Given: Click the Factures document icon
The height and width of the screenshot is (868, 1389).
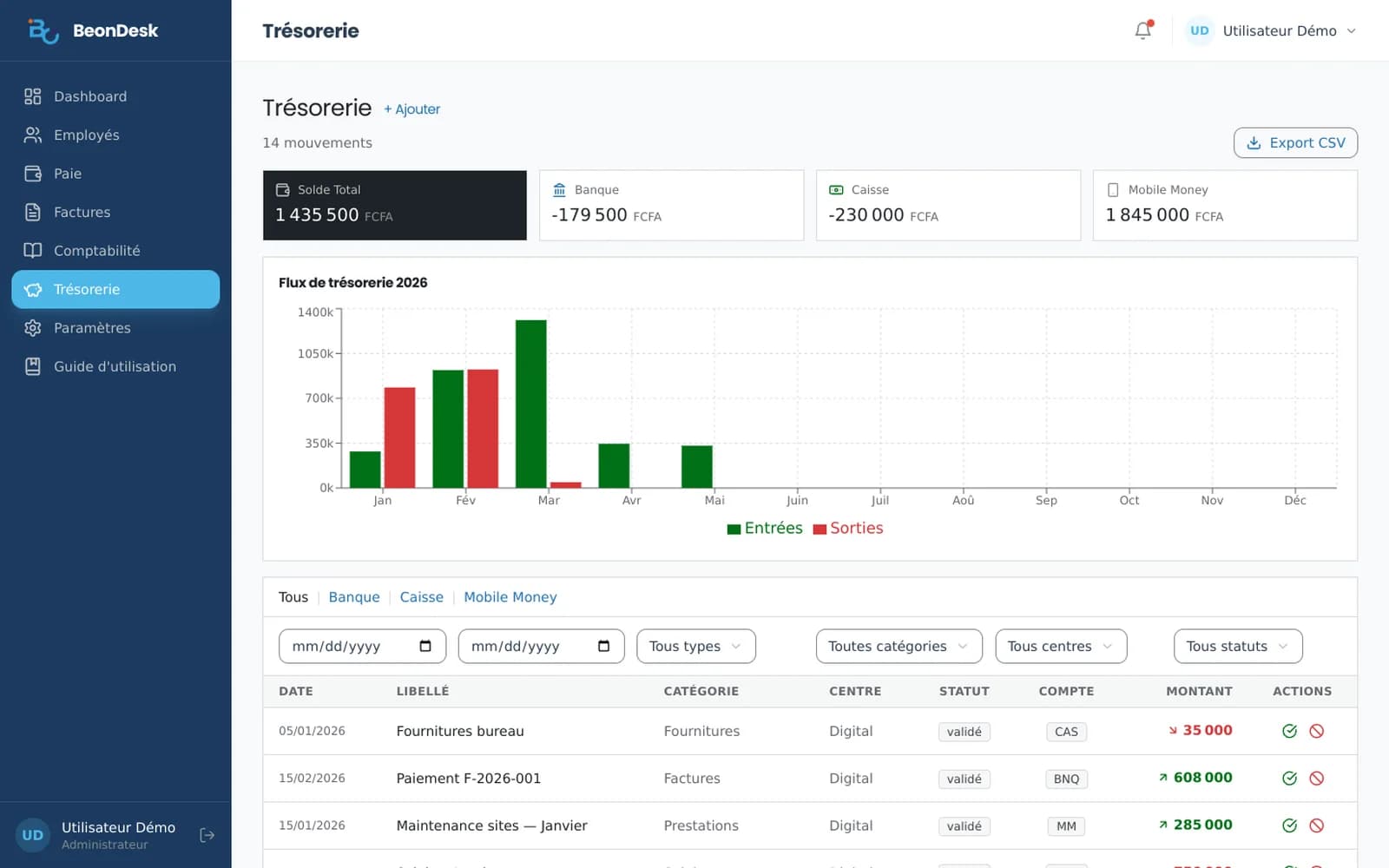Looking at the screenshot, I should coord(33,212).
